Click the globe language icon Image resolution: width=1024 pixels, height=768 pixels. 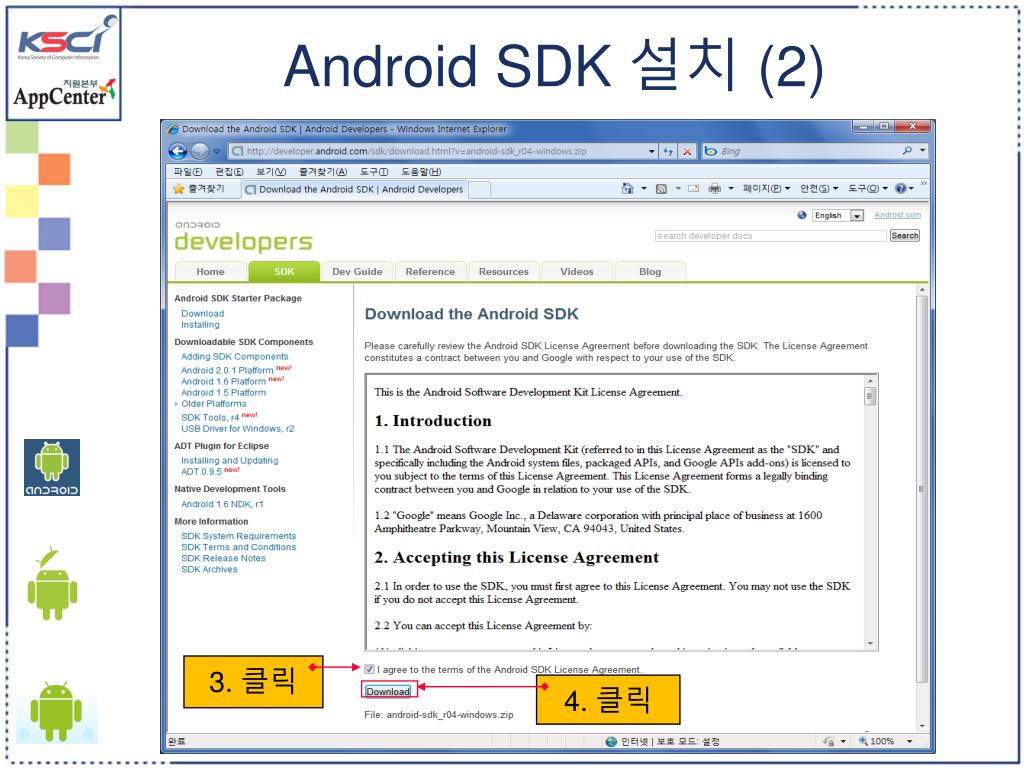802,215
